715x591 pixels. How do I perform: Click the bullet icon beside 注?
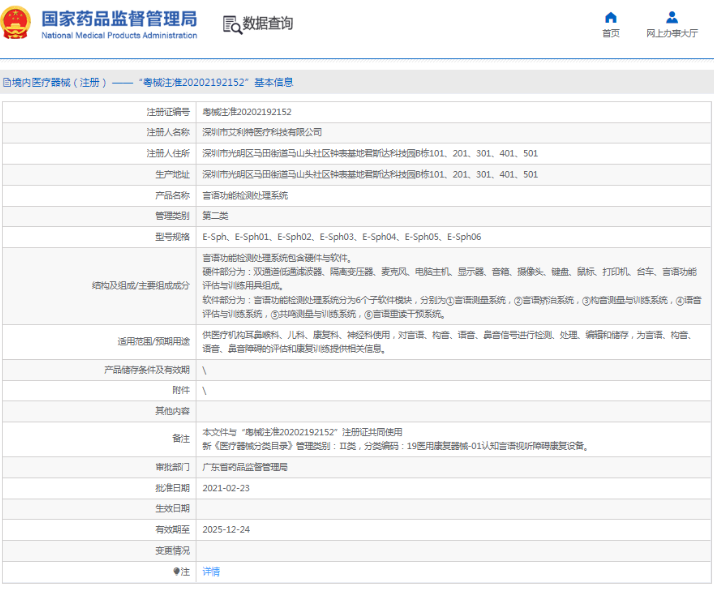(x=176, y=571)
